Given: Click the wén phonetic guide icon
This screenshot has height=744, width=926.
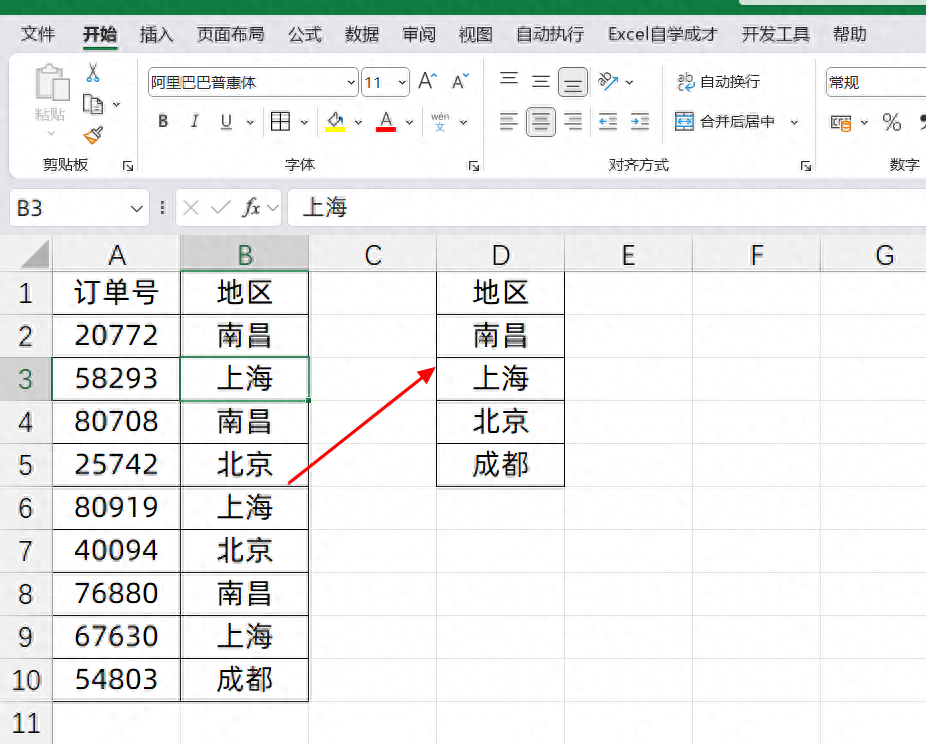Looking at the screenshot, I should click(440, 122).
